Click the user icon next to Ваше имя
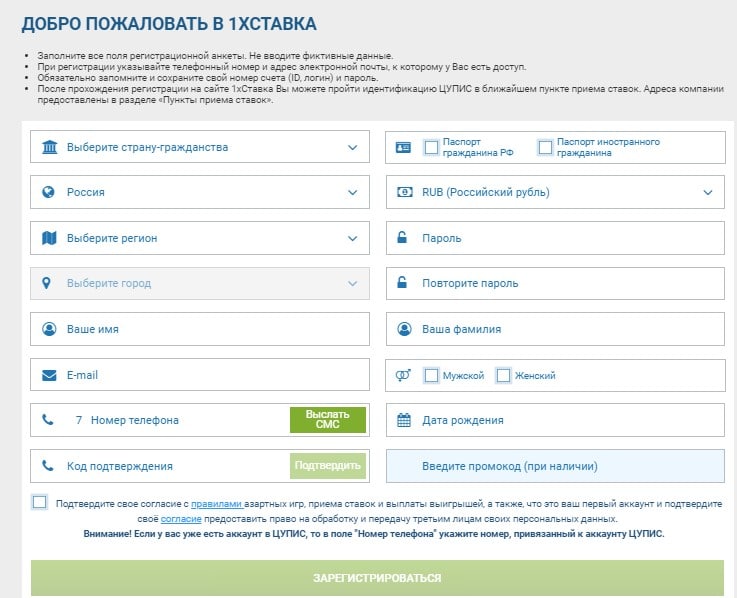 pyautogui.click(x=49, y=329)
